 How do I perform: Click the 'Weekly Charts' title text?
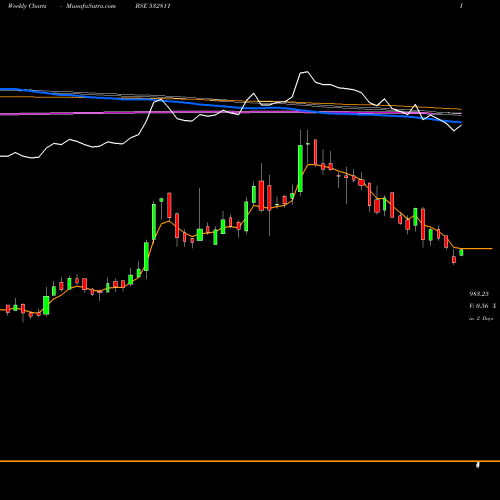(x=27, y=6)
